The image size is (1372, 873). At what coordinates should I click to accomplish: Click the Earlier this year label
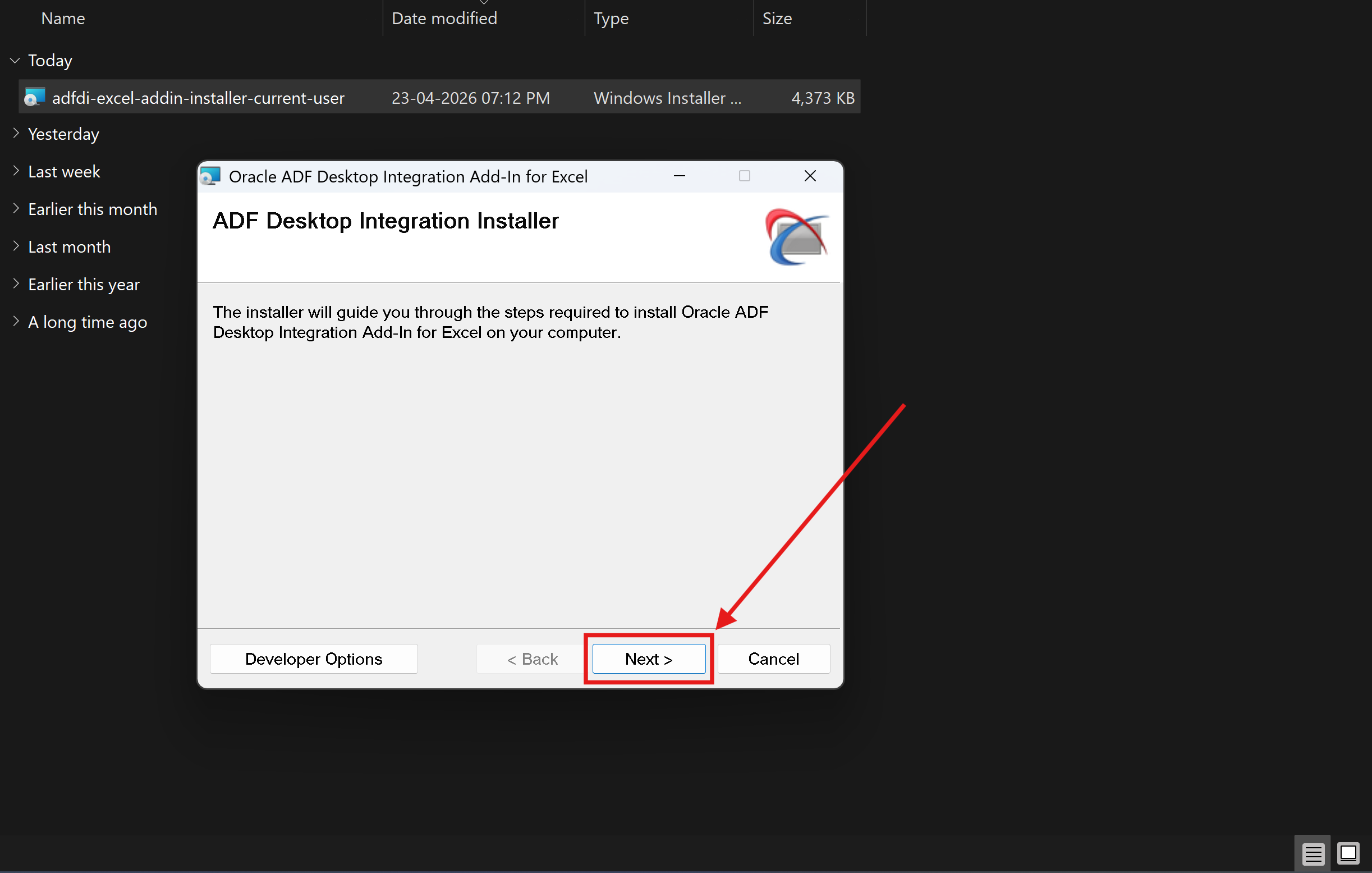coord(84,285)
